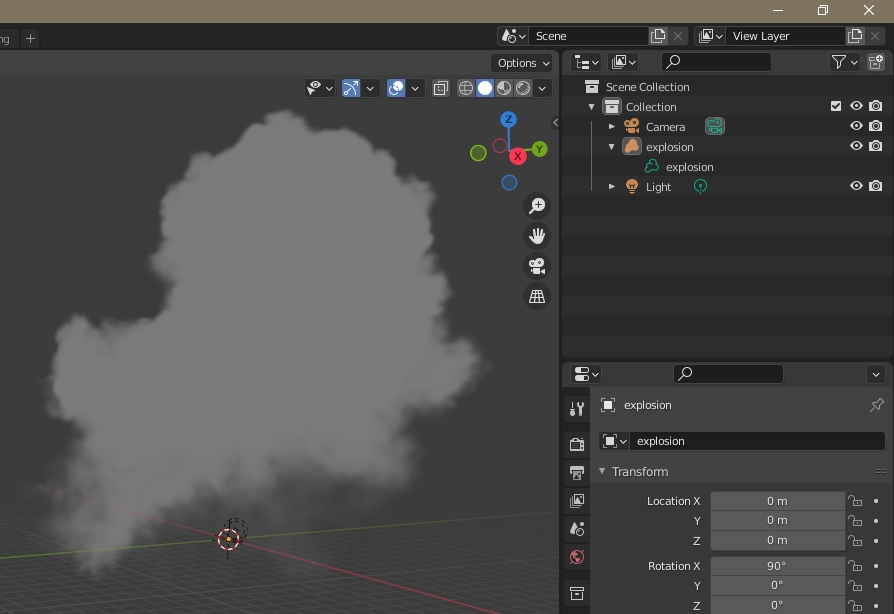The height and width of the screenshot is (614, 894).
Task: Click the negative Y axis gizmo circle
Action: point(478,153)
